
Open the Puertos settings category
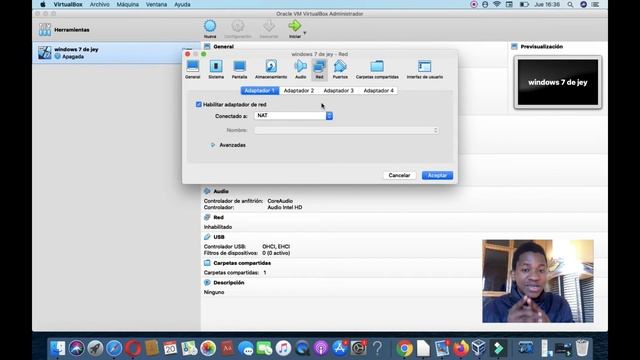coord(340,69)
